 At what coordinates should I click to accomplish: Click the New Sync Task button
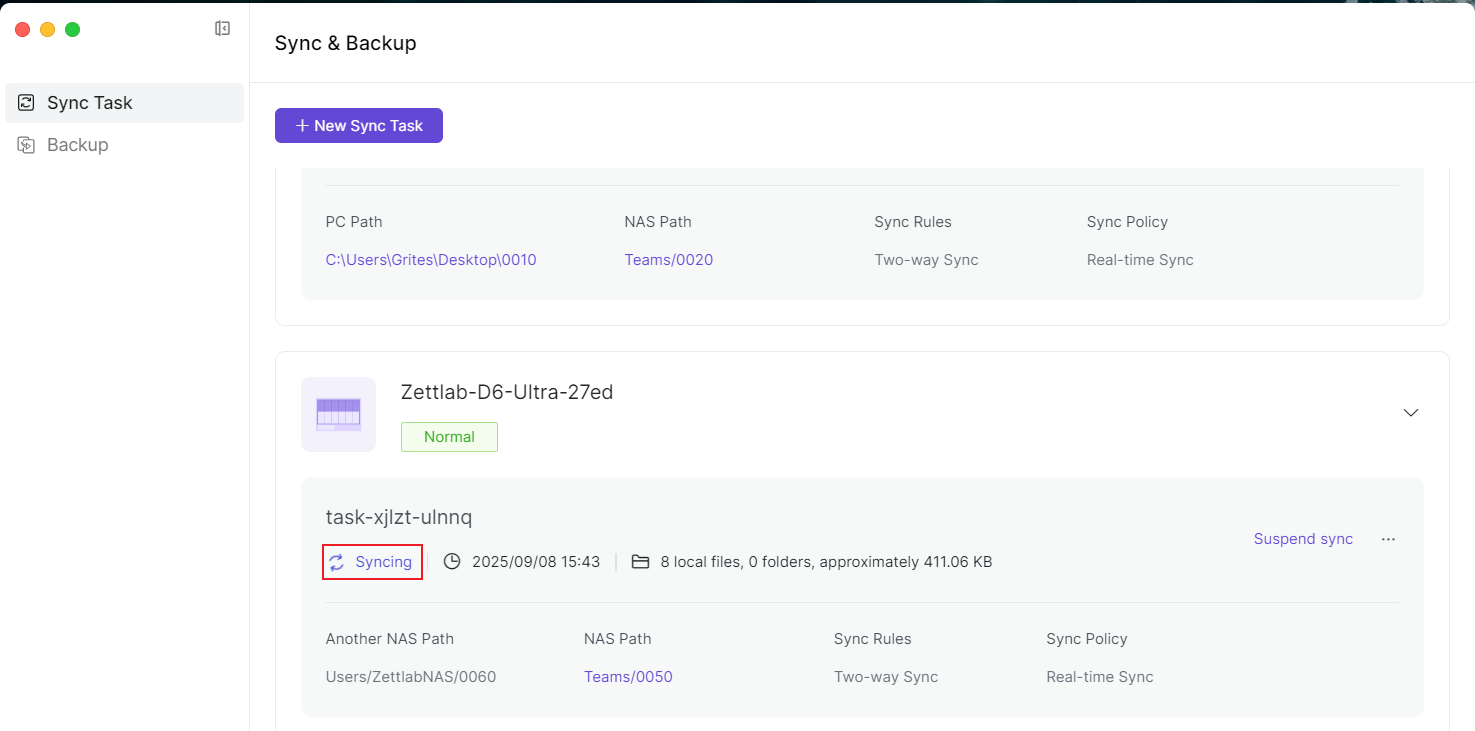coord(359,126)
